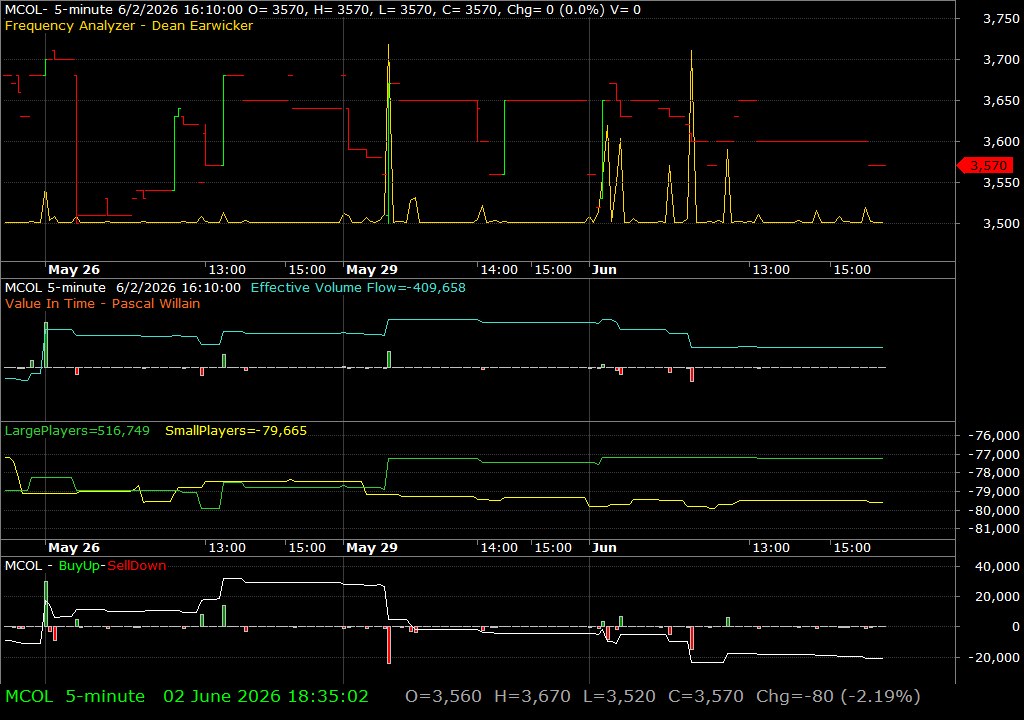Click 'May 29' on the lower time axis
The image size is (1024, 720).
[372, 548]
